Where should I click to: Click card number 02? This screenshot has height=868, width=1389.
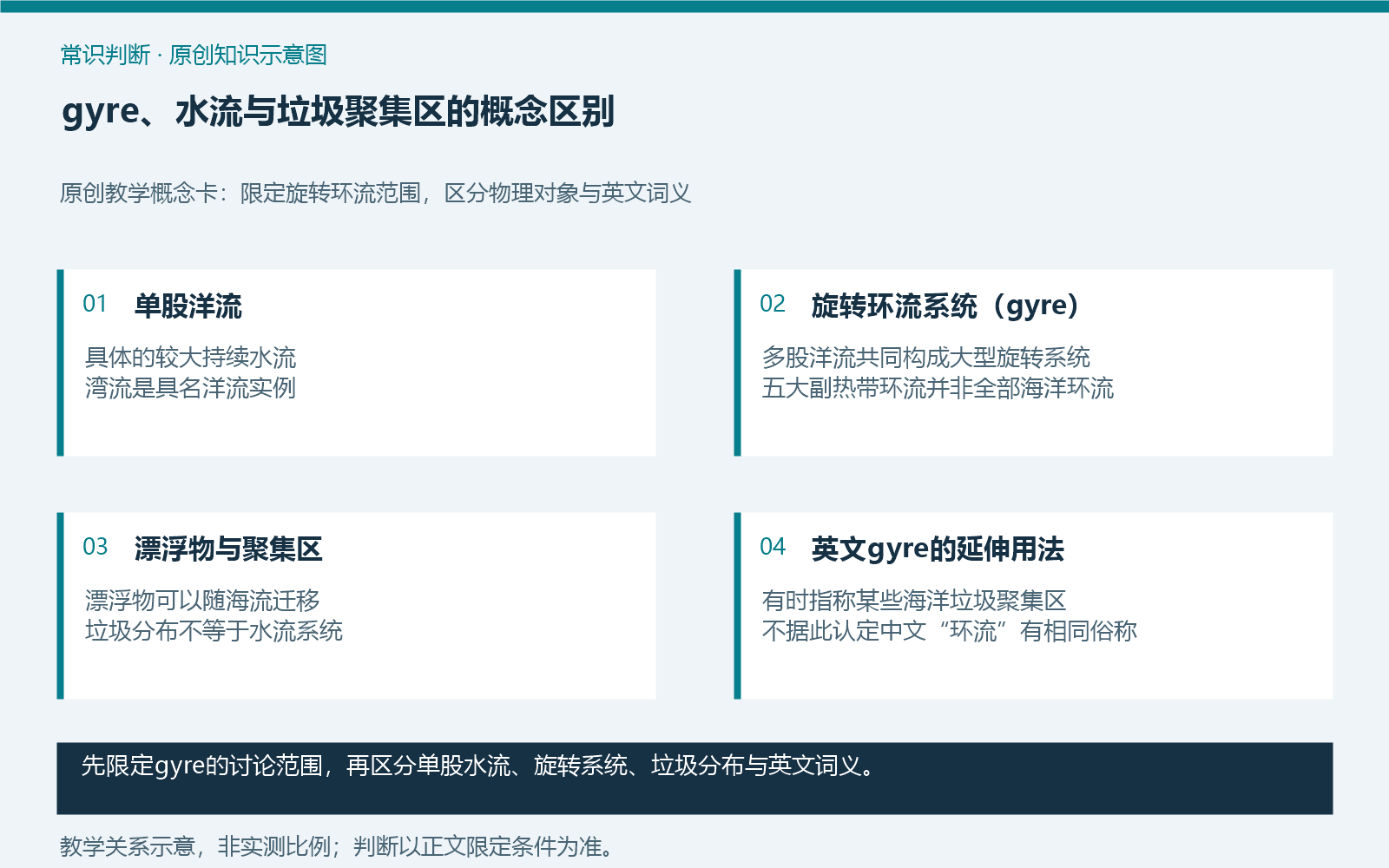pyautogui.click(x=772, y=304)
